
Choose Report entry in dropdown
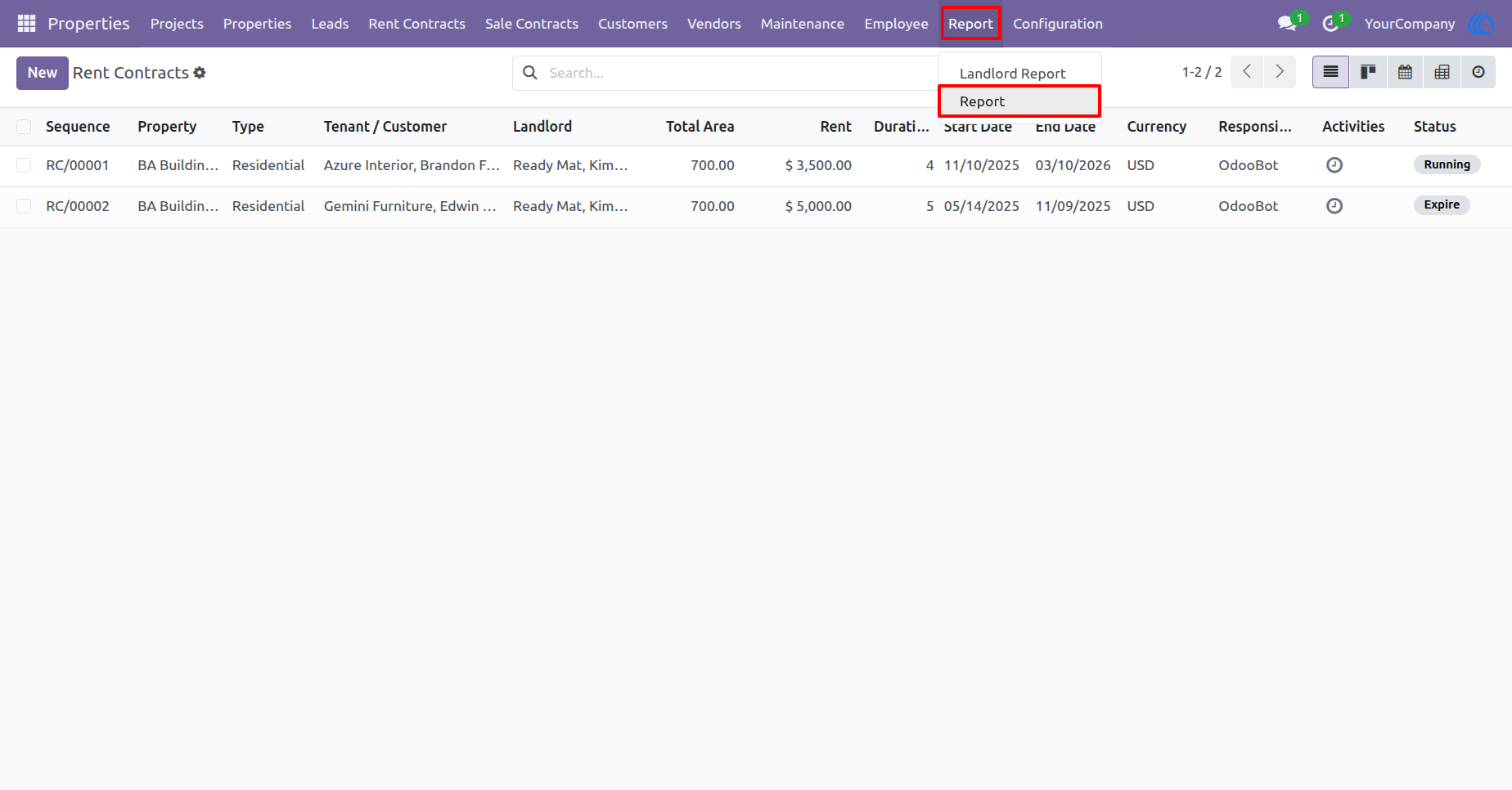click(x=1019, y=101)
